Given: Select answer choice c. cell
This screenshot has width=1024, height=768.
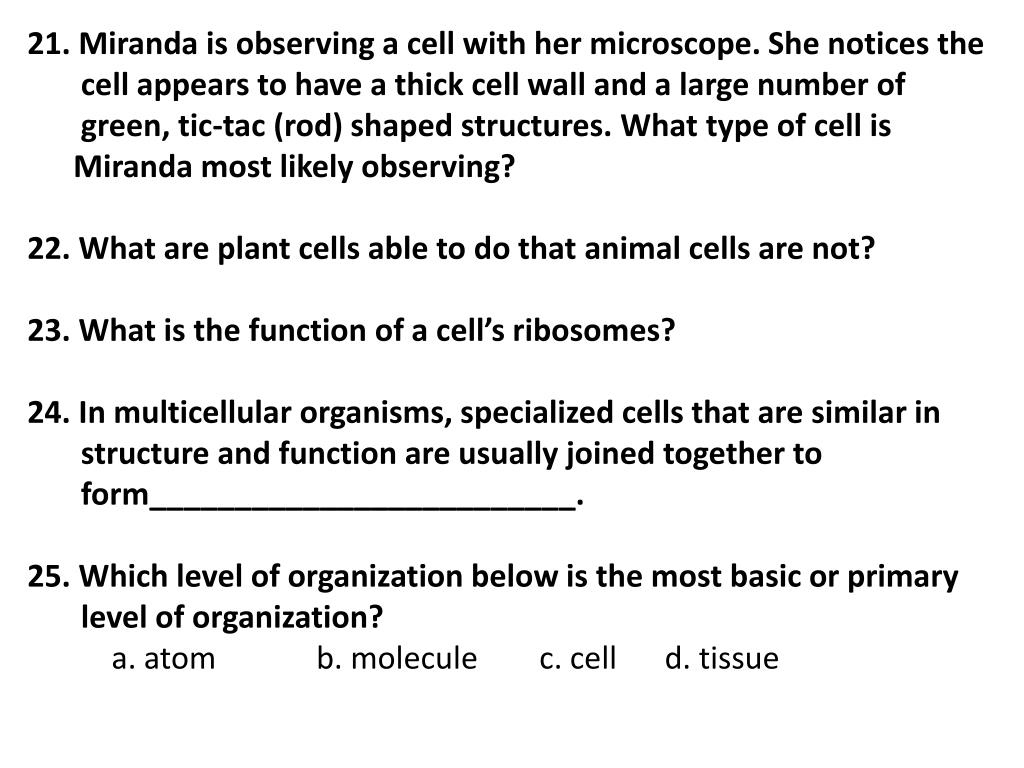Looking at the screenshot, I should pyautogui.click(x=578, y=658).
